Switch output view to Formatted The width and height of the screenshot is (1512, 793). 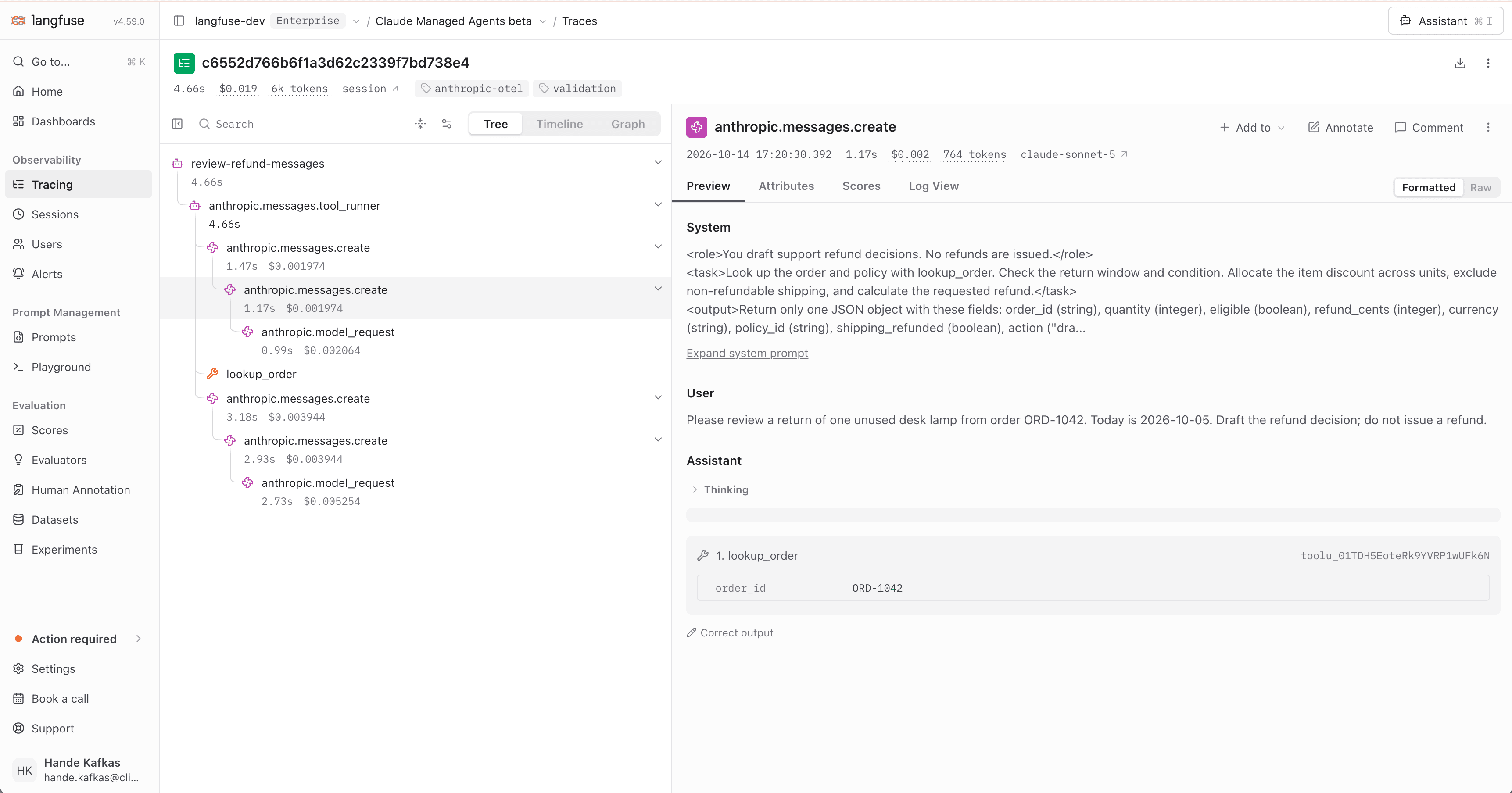pos(1429,188)
